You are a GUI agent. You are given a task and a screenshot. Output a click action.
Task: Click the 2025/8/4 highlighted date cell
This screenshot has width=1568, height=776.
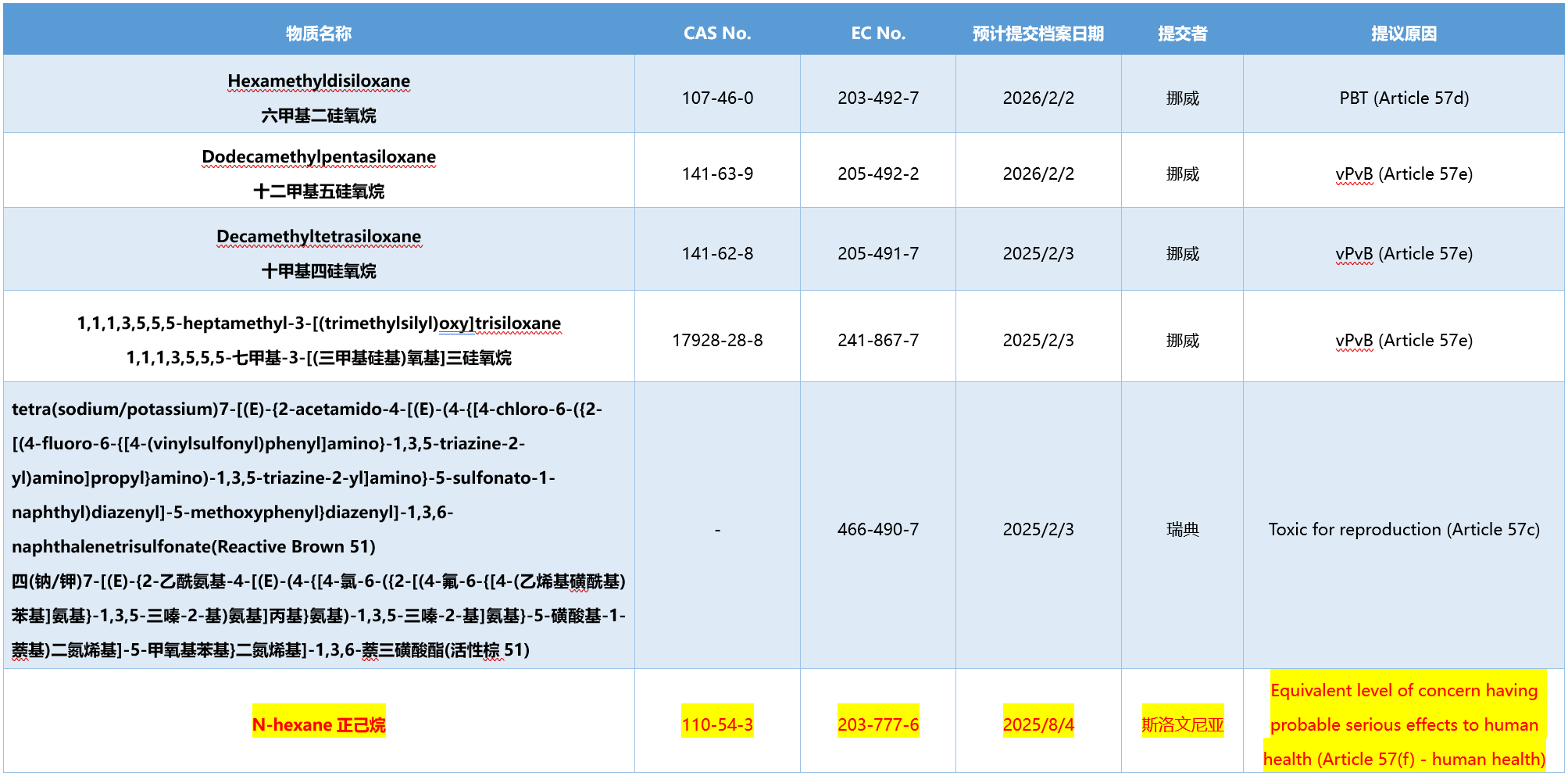[1038, 724]
